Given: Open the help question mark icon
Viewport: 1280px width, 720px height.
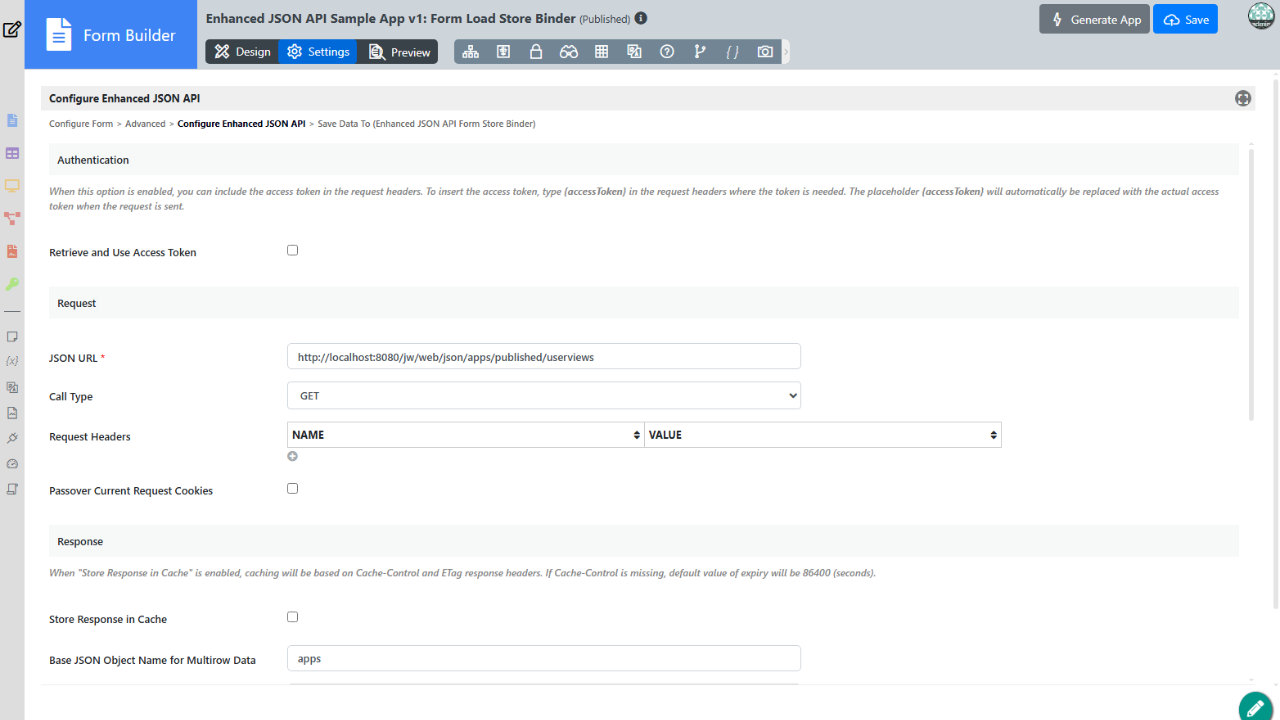Looking at the screenshot, I should coord(667,52).
